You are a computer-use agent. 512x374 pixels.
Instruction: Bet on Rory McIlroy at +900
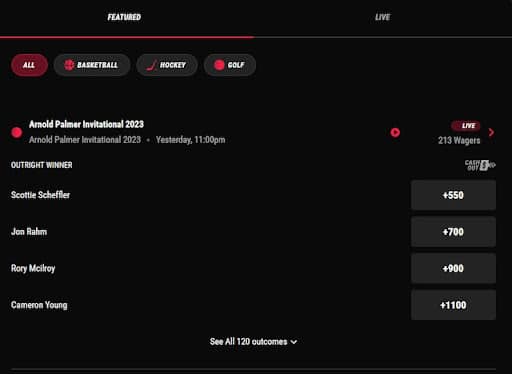pos(453,269)
